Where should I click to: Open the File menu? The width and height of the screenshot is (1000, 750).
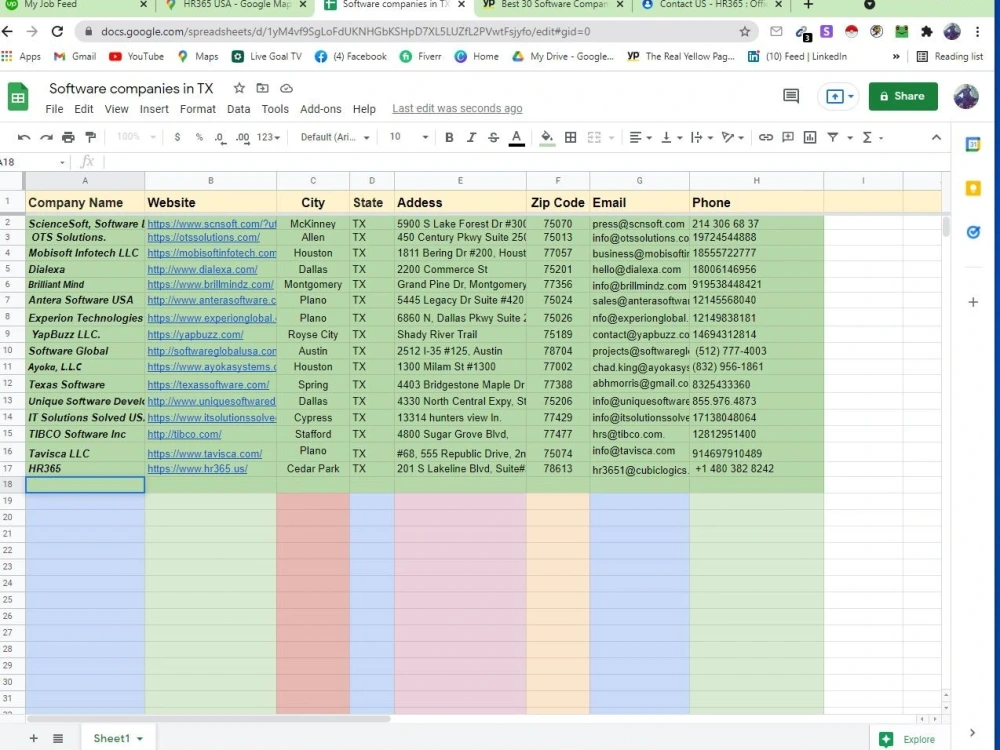click(54, 109)
